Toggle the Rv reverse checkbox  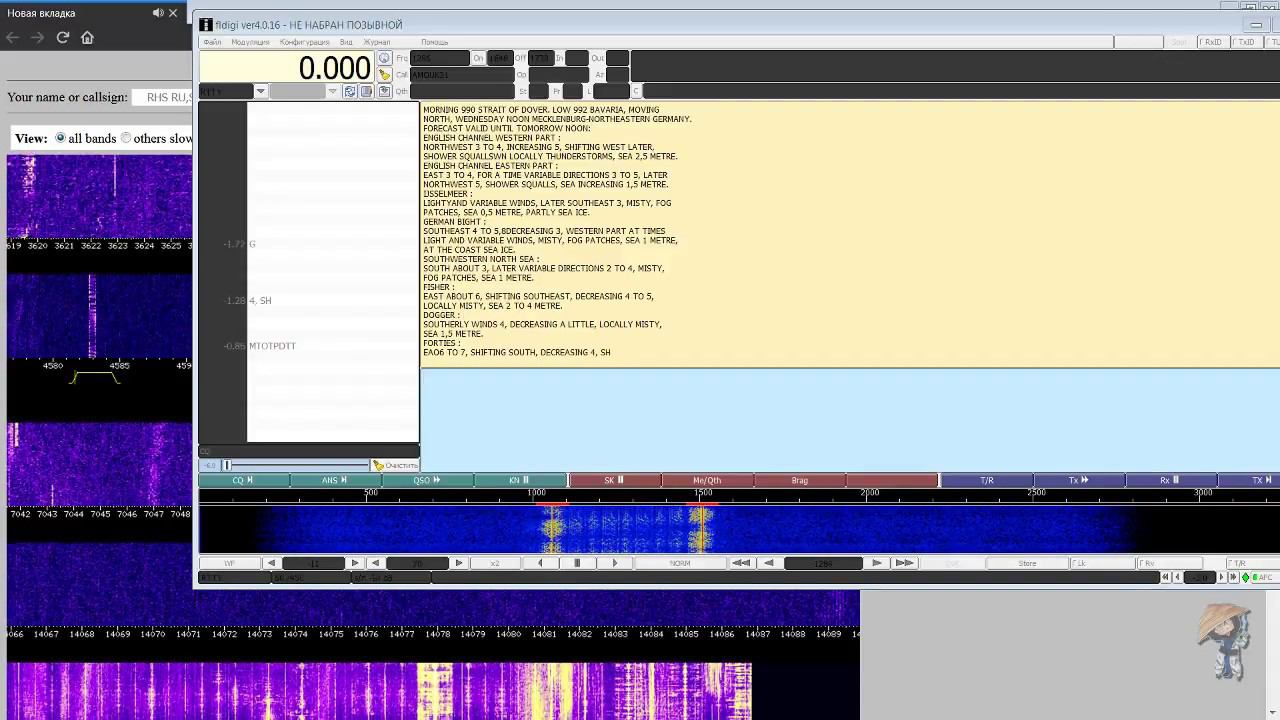pyautogui.click(x=1170, y=563)
